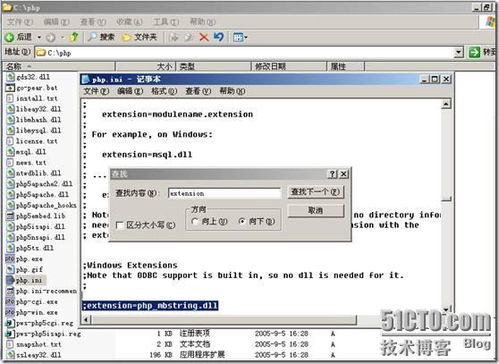Open the Search magnifier in Explorer toolbar
The width and height of the screenshot is (499, 364).
[x=92, y=37]
